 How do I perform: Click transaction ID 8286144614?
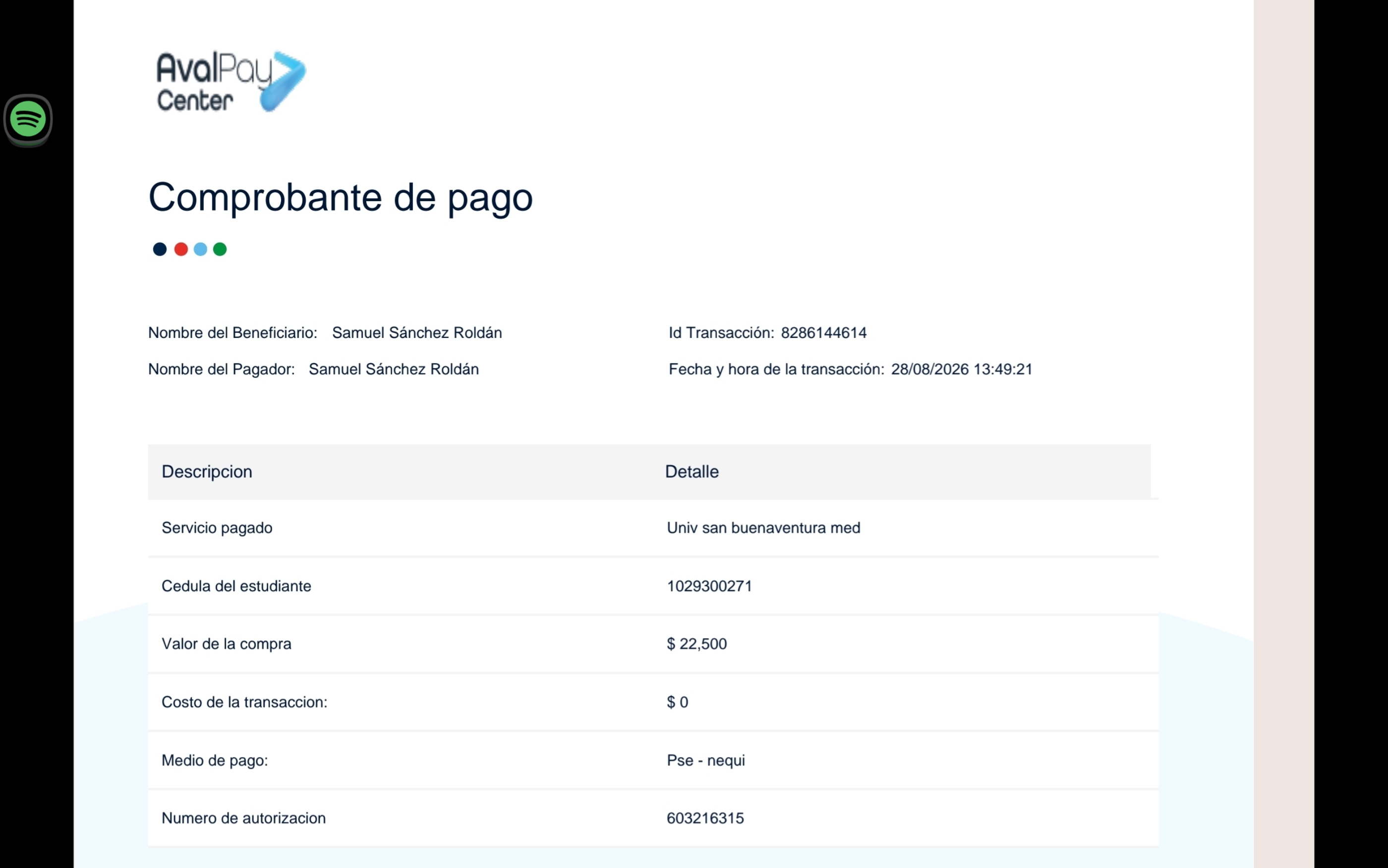click(823, 333)
